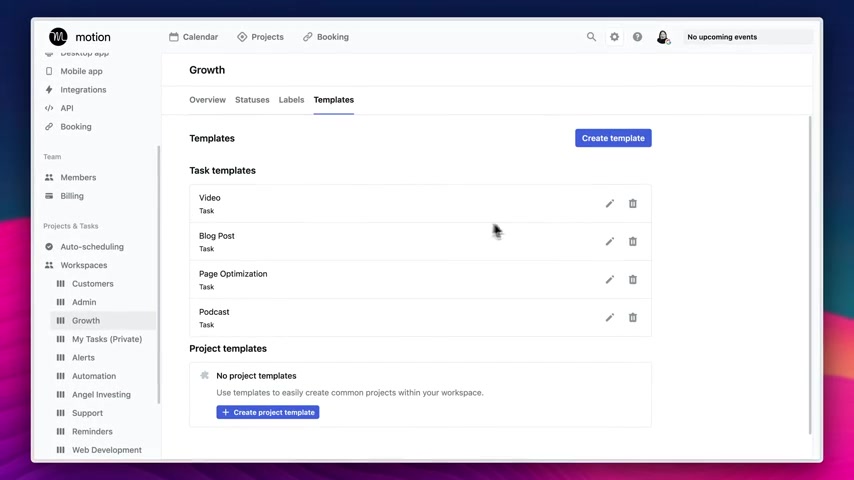Select the Growth workspace

coord(103,320)
